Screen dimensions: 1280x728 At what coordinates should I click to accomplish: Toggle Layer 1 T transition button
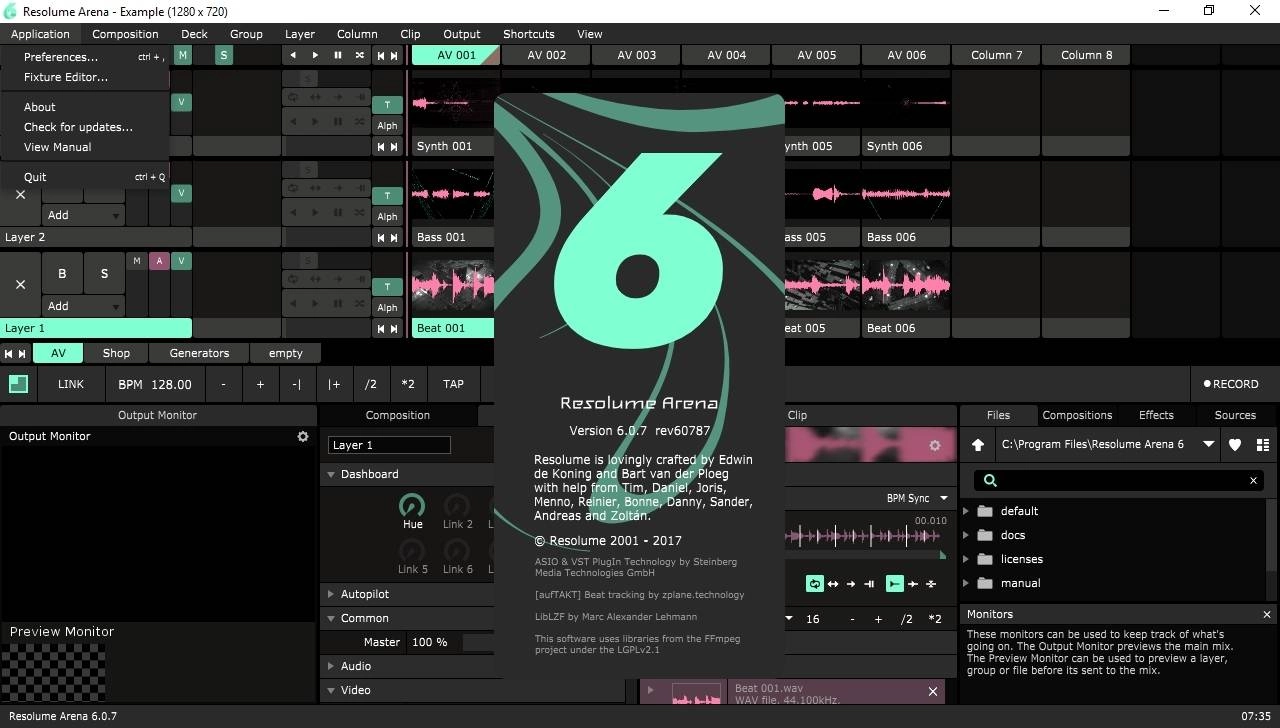point(387,287)
